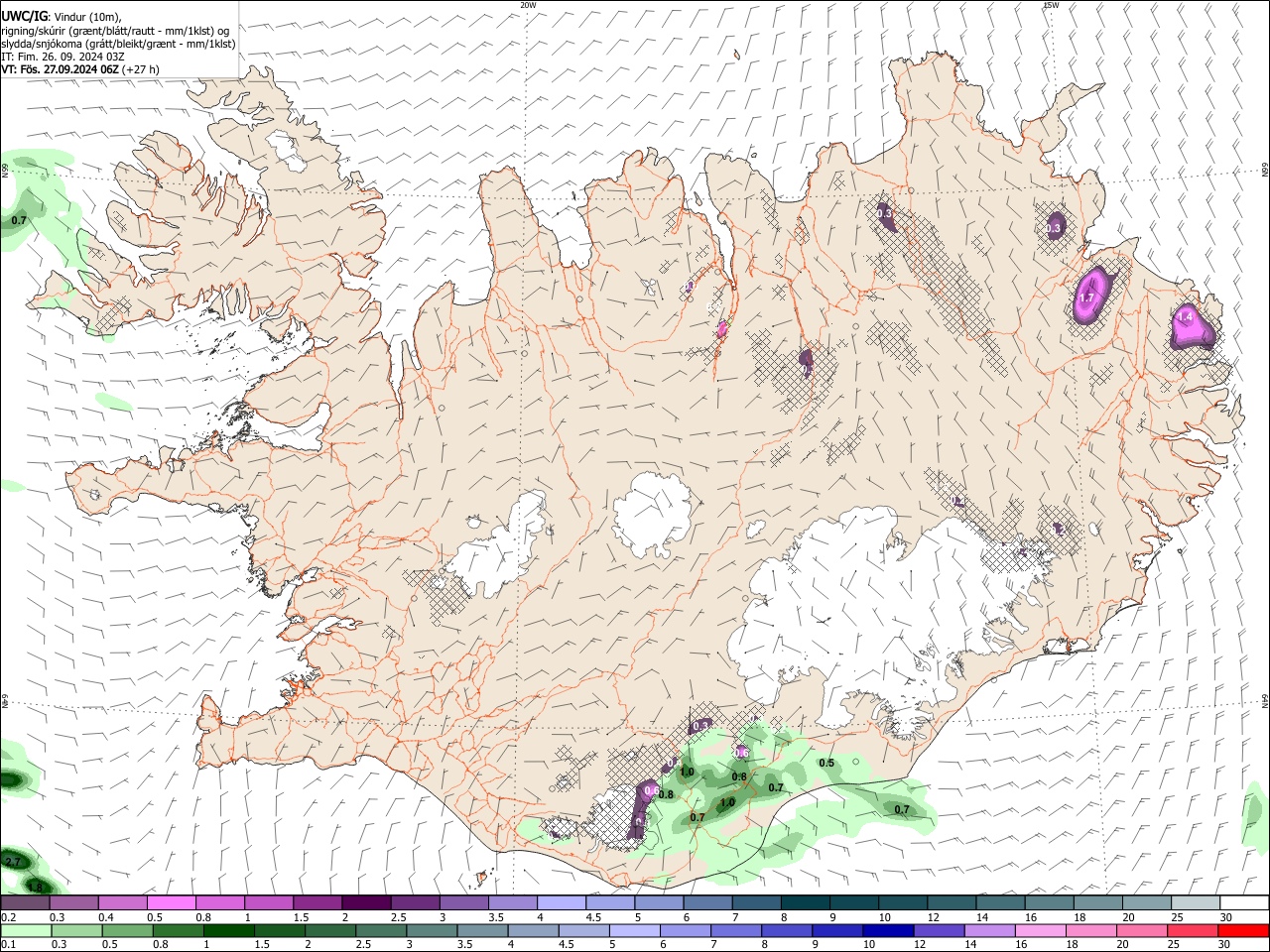Select dark teal snow swatch between 8 and 9
Viewport: 1270px width, 952px height.
coord(804,902)
